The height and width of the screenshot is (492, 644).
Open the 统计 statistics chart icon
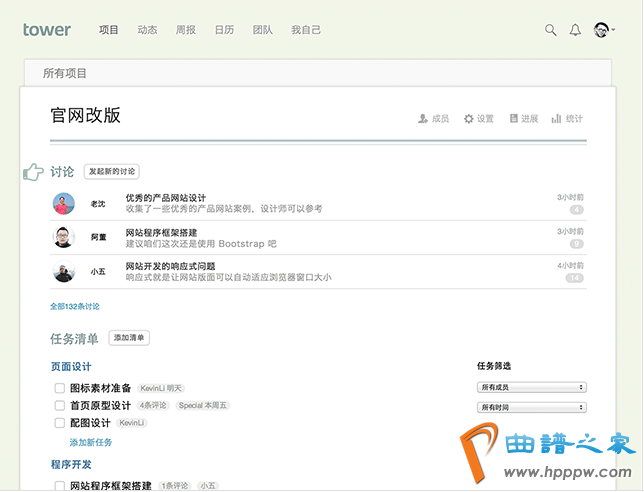coord(557,119)
